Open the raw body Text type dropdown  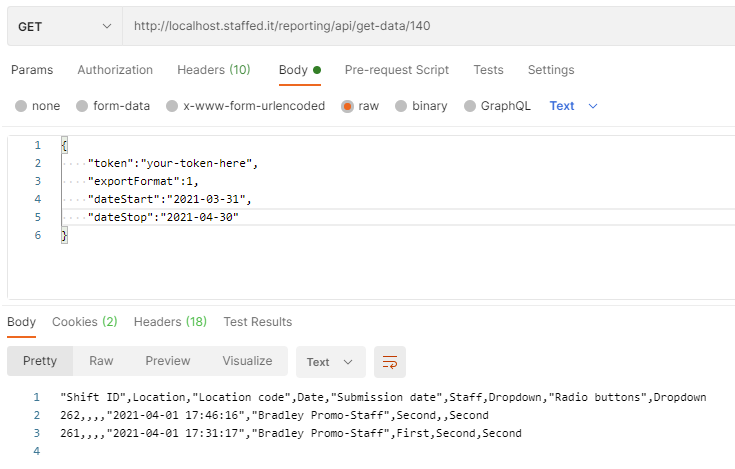pyautogui.click(x=573, y=106)
